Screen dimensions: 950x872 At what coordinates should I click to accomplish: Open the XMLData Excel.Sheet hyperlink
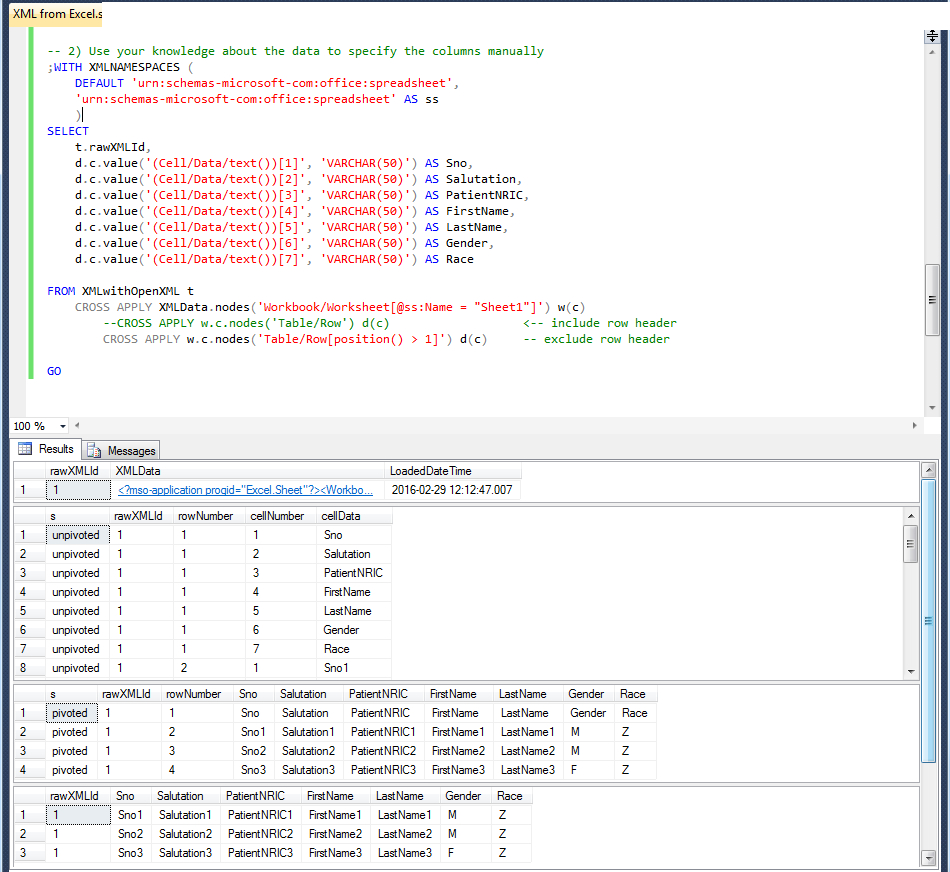point(245,490)
